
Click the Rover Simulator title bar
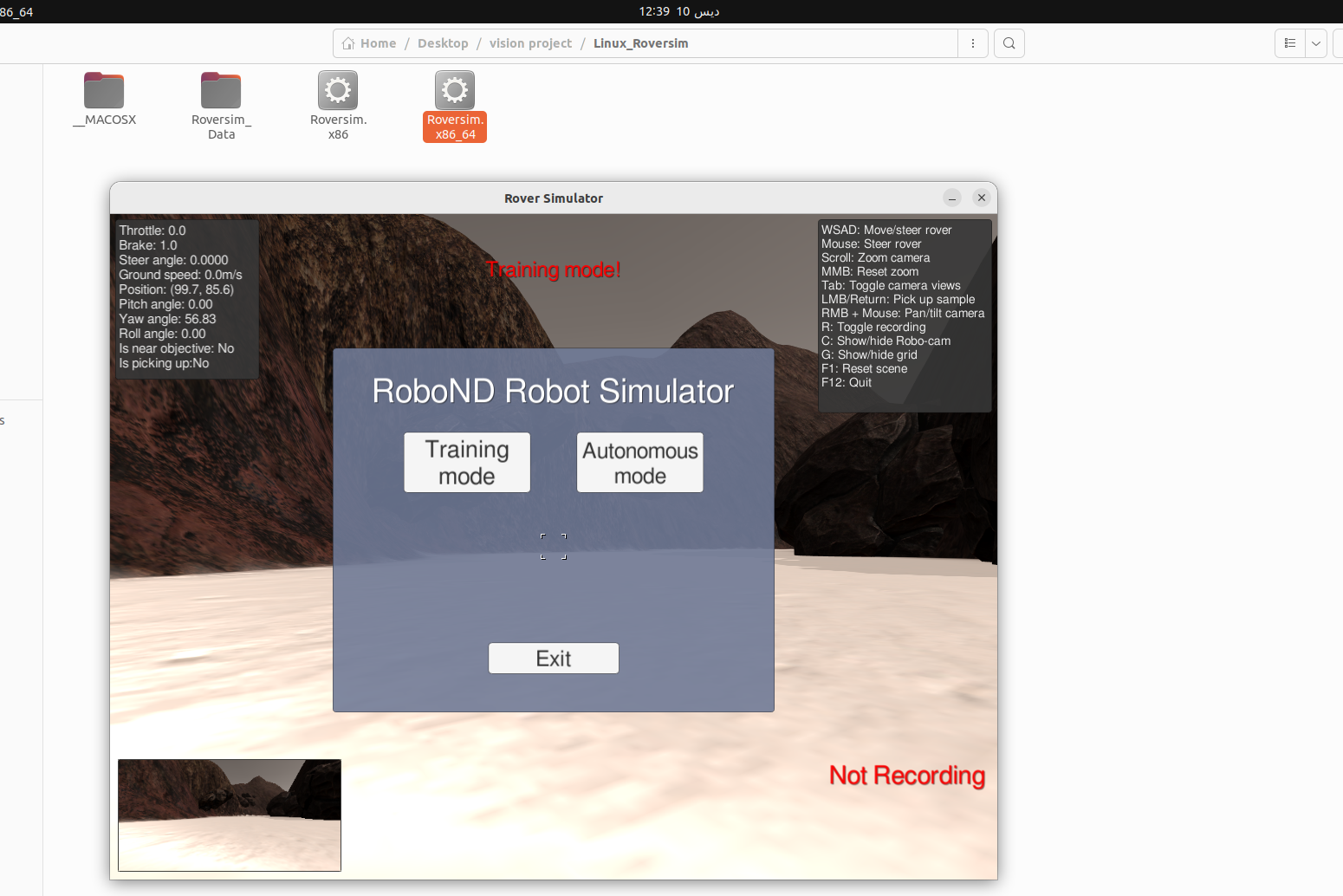click(x=554, y=198)
